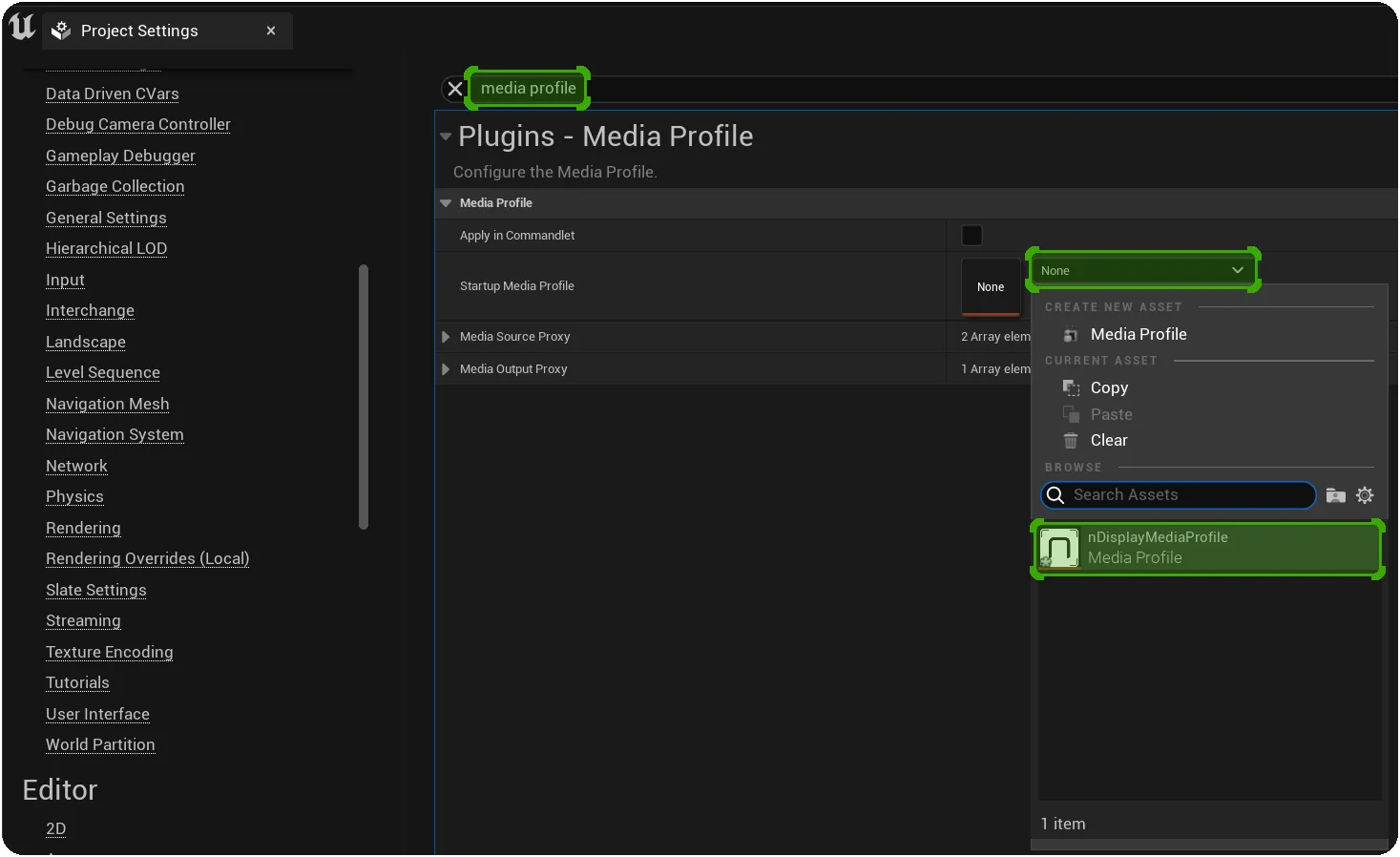Click the Project Settings tab icon

pos(61,31)
